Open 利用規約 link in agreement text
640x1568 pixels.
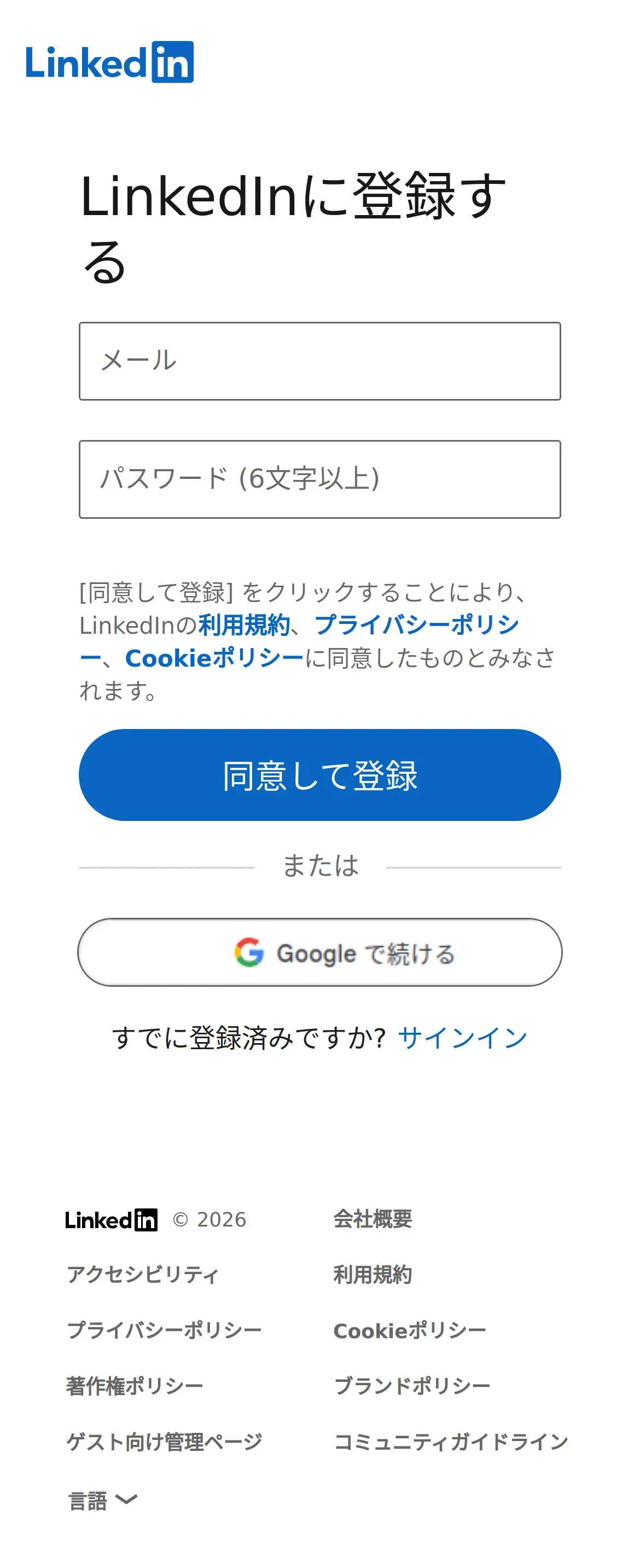coord(244,625)
